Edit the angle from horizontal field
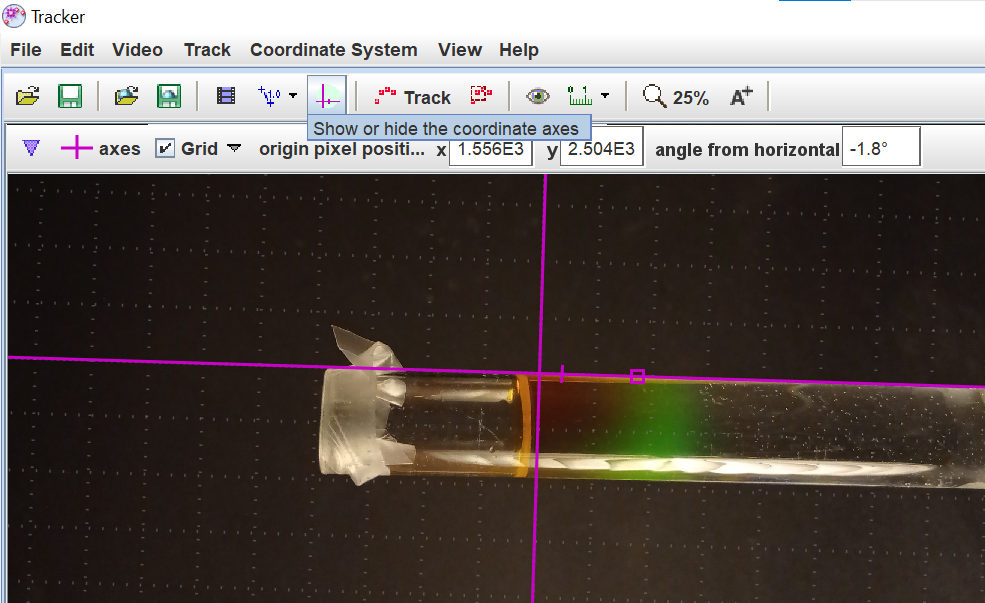 point(880,146)
